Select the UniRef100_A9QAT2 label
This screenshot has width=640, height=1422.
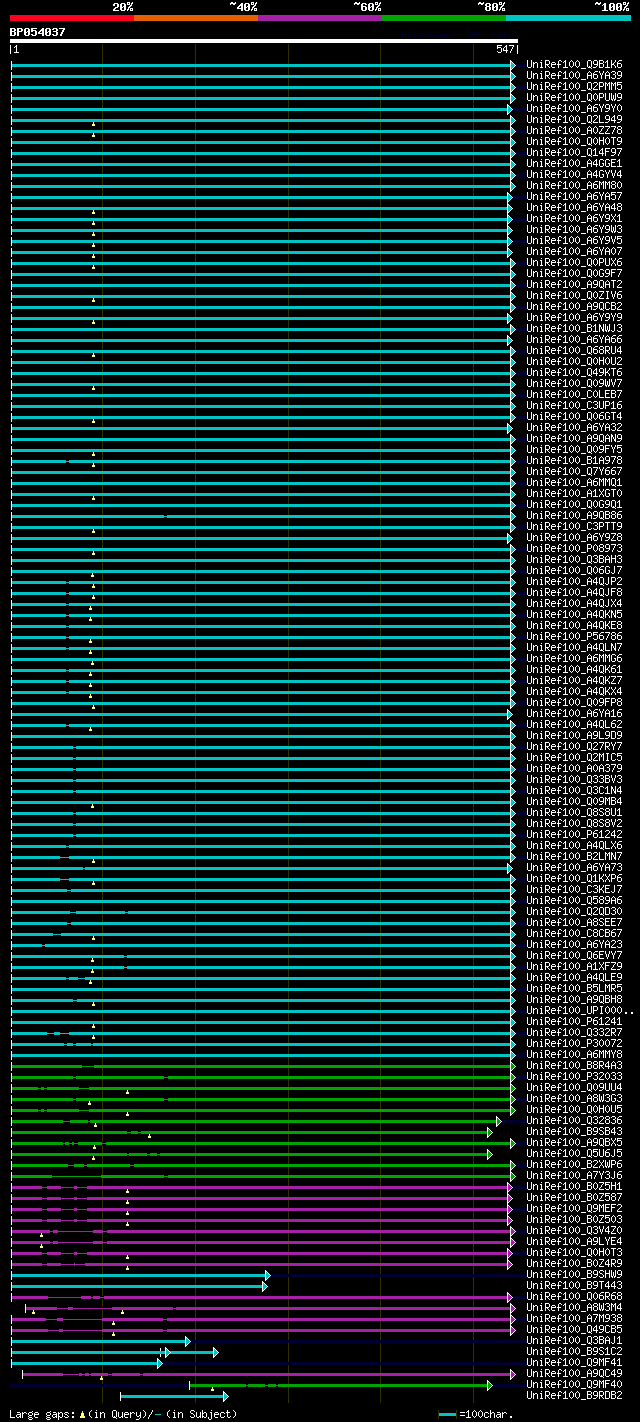[x=574, y=284]
